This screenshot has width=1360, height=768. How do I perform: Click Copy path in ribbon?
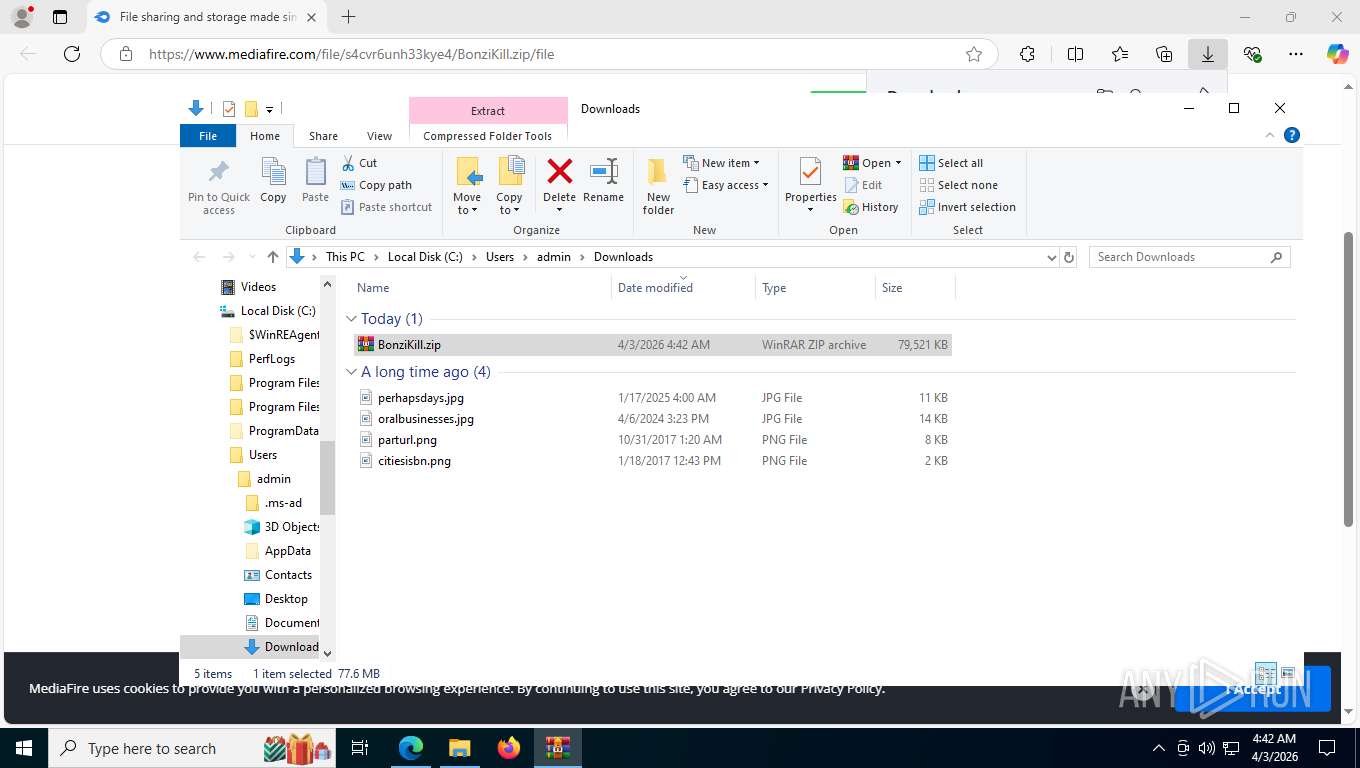pyautogui.click(x=376, y=185)
